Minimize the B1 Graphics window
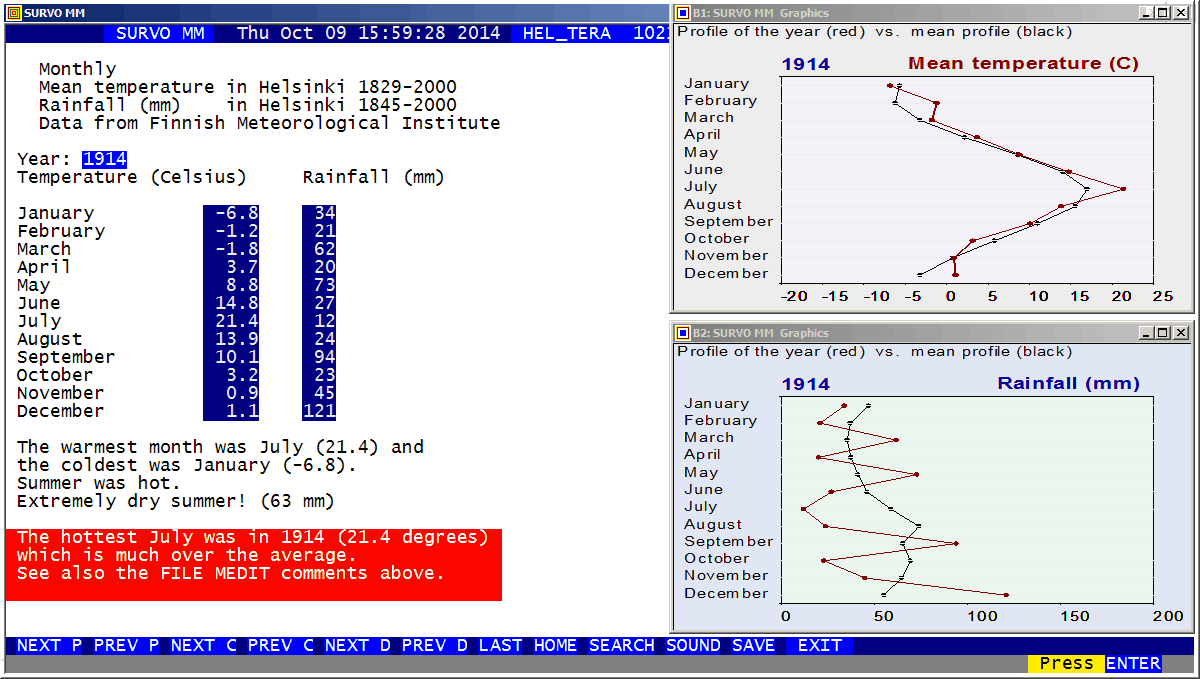Image resolution: width=1200 pixels, height=679 pixels. [x=1146, y=13]
